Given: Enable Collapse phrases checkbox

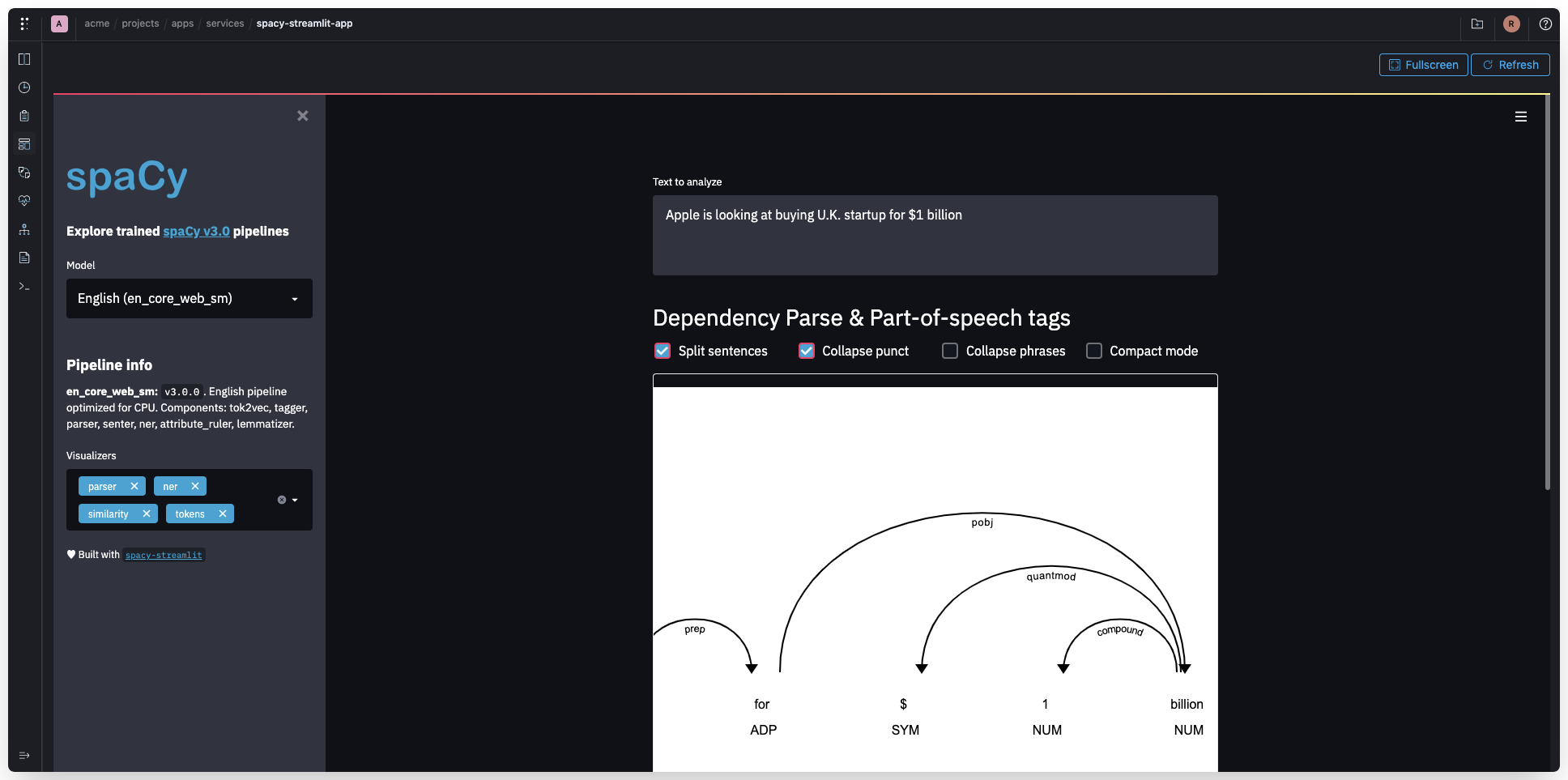Looking at the screenshot, I should (950, 351).
